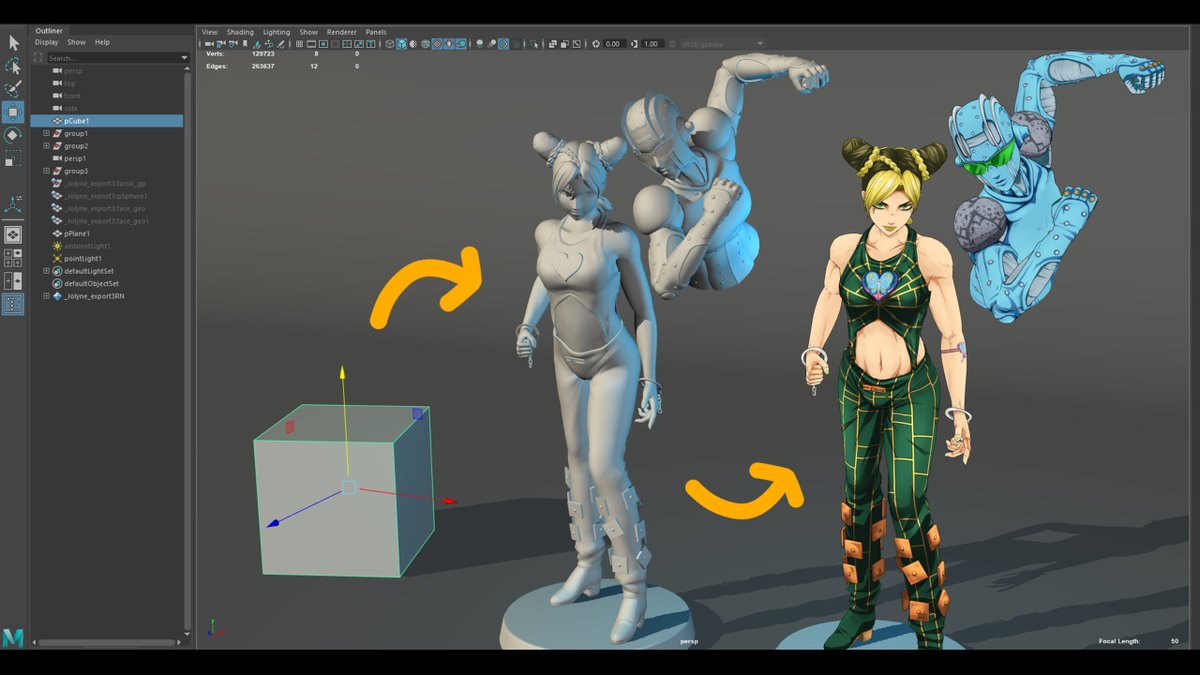Click the Image Plane icon
Image resolution: width=1200 pixels, height=675 pixels.
point(257,44)
